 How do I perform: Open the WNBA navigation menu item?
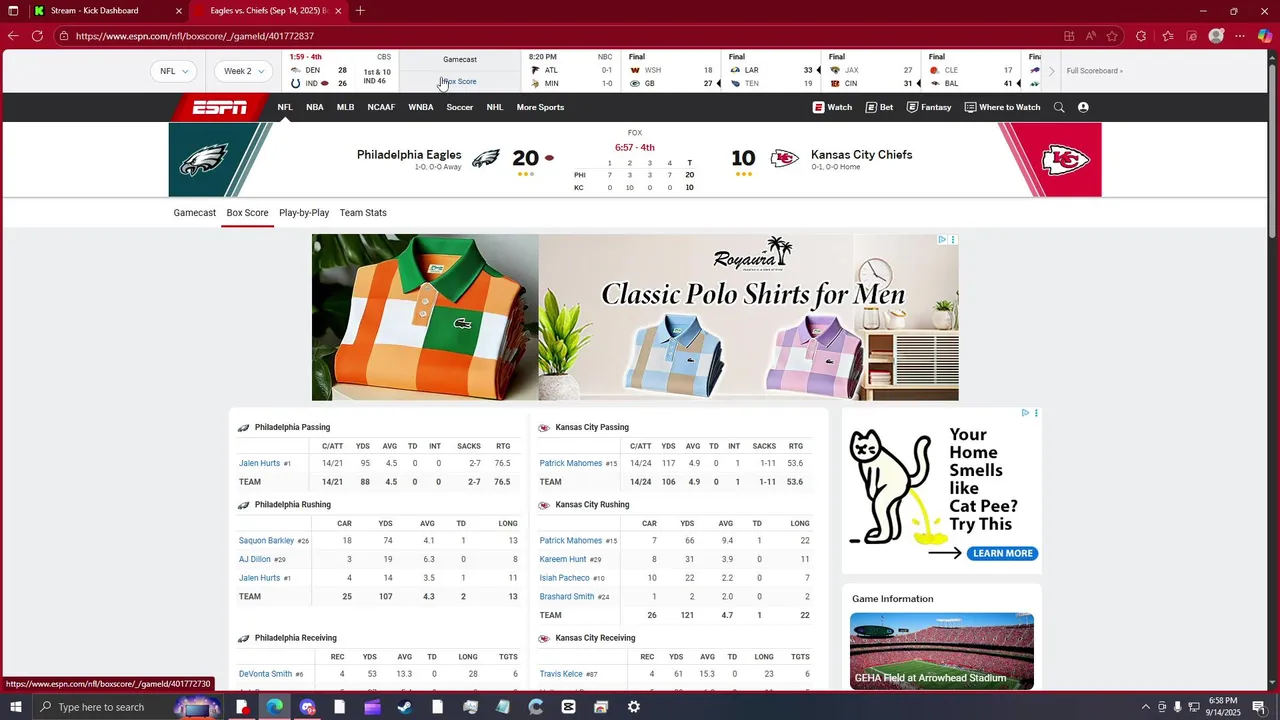click(421, 107)
